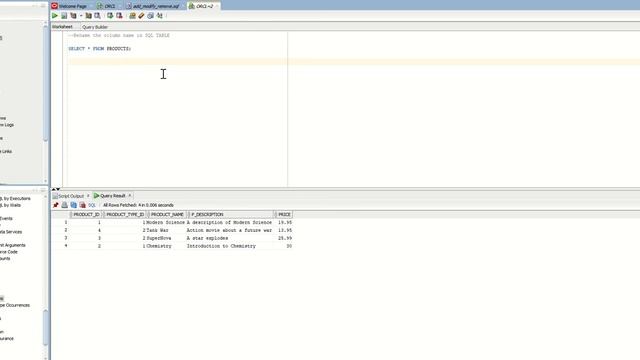Click 'Action movie about a future war' cell
This screenshot has width=640, height=360.
coord(229,230)
